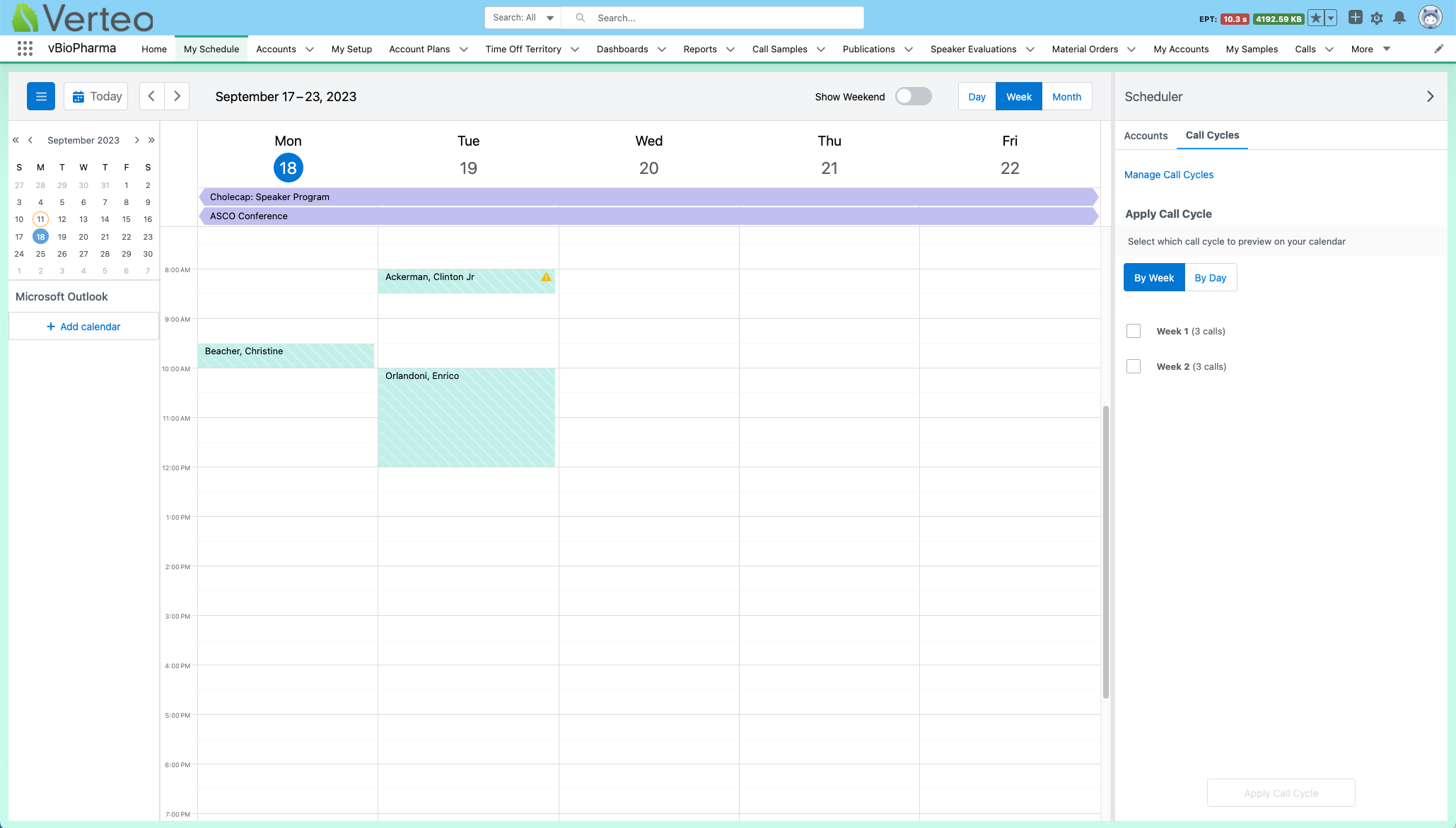Click the notifications bell icon
The height and width of the screenshot is (828, 1456).
[1399, 18]
